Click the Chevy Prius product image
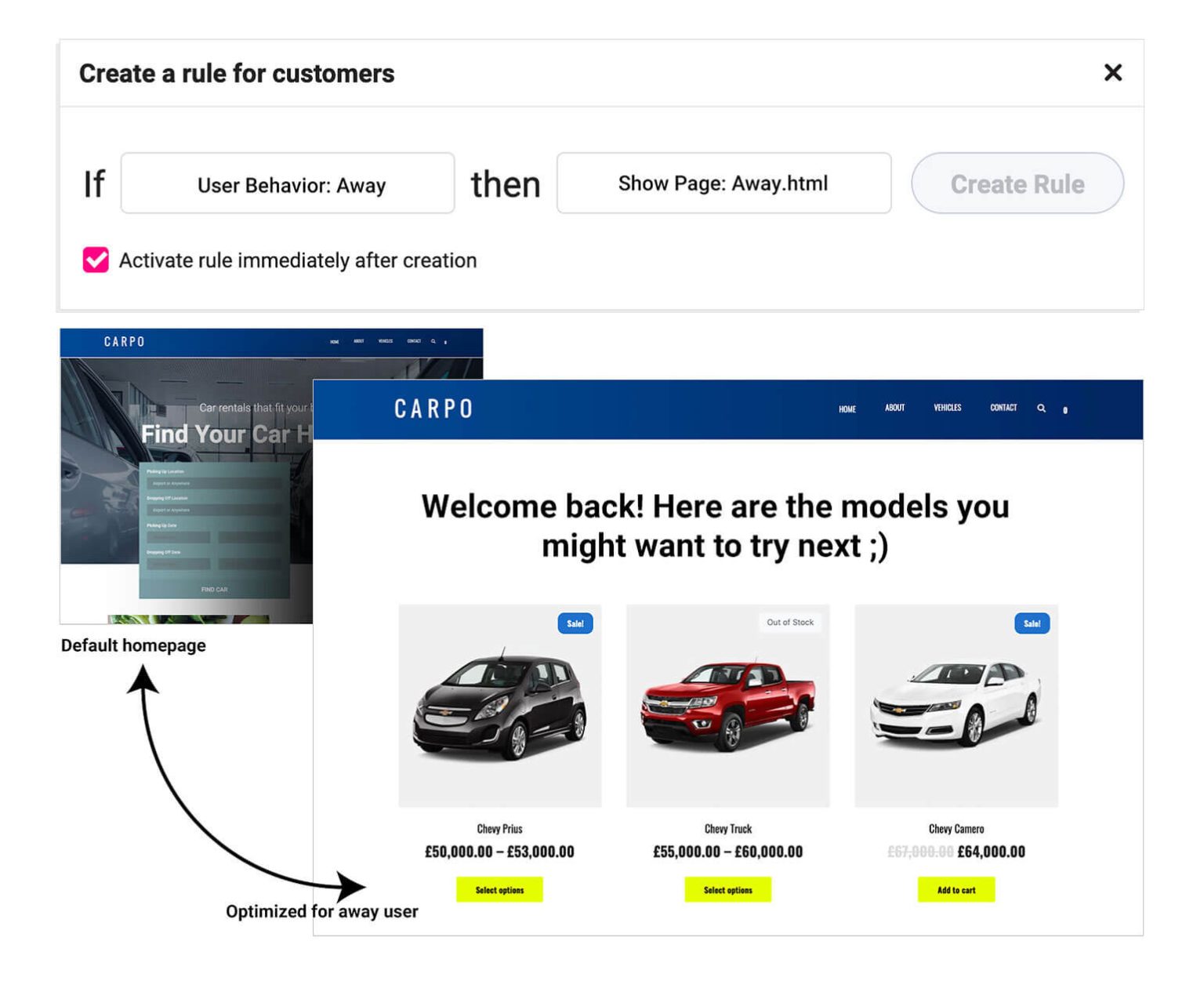The image size is (1204, 981). click(x=499, y=706)
